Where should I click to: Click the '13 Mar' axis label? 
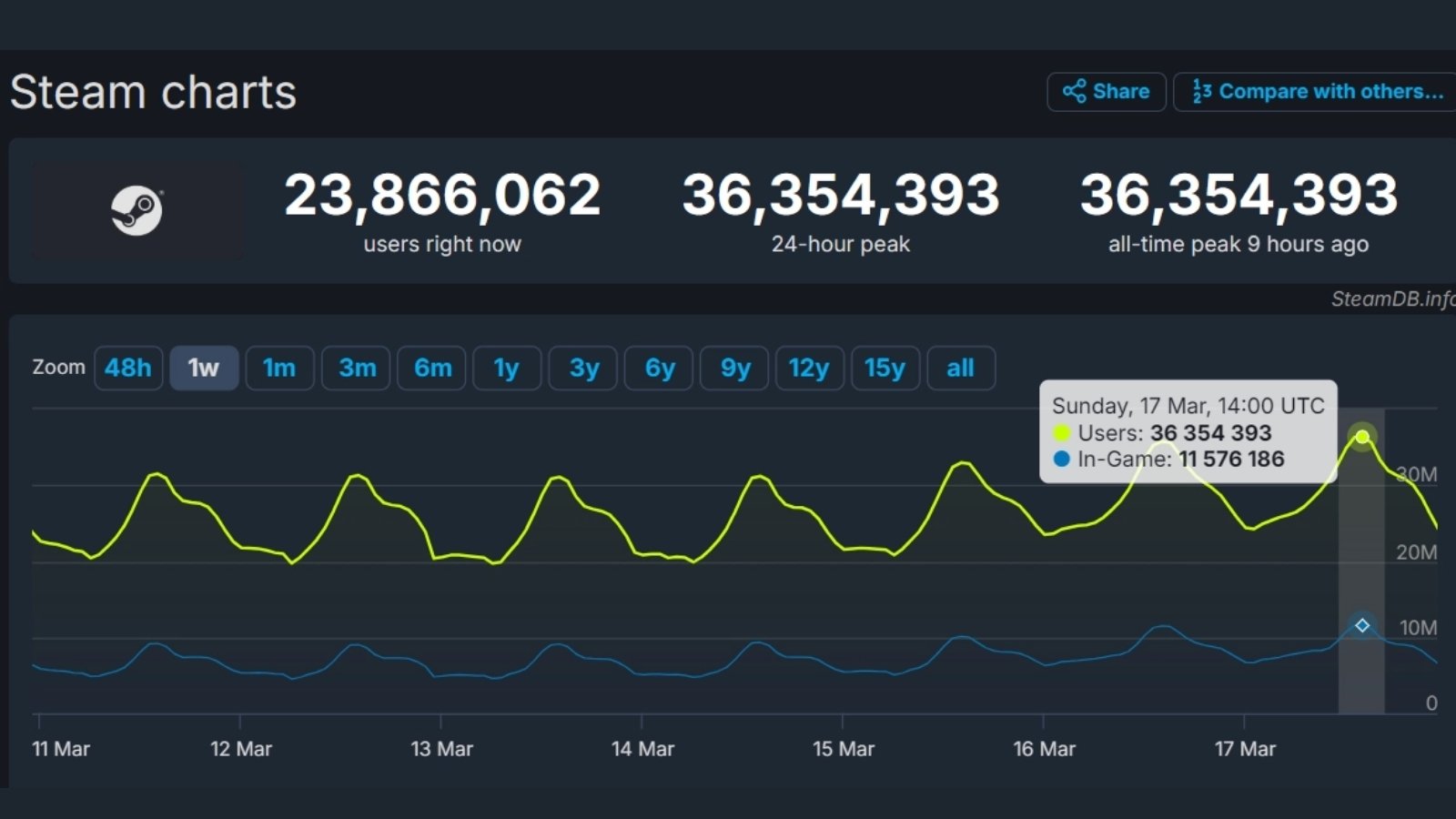[x=442, y=749]
